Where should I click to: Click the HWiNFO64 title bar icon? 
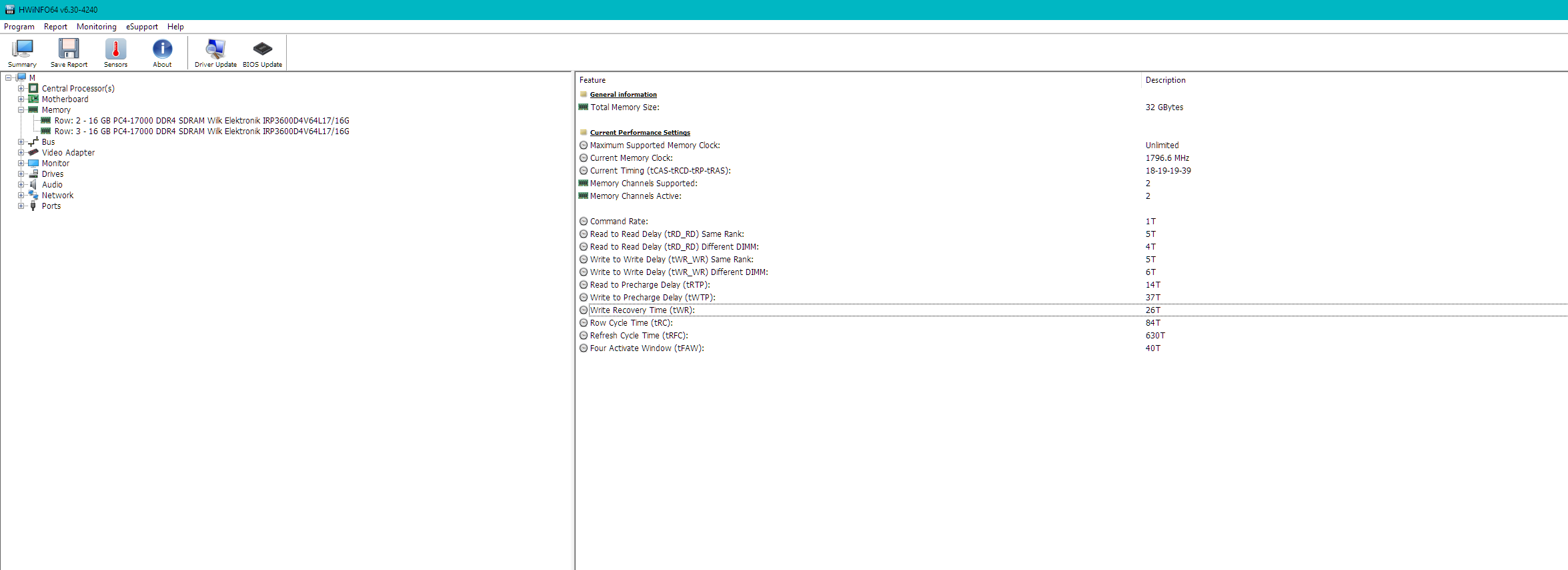[x=10, y=10]
